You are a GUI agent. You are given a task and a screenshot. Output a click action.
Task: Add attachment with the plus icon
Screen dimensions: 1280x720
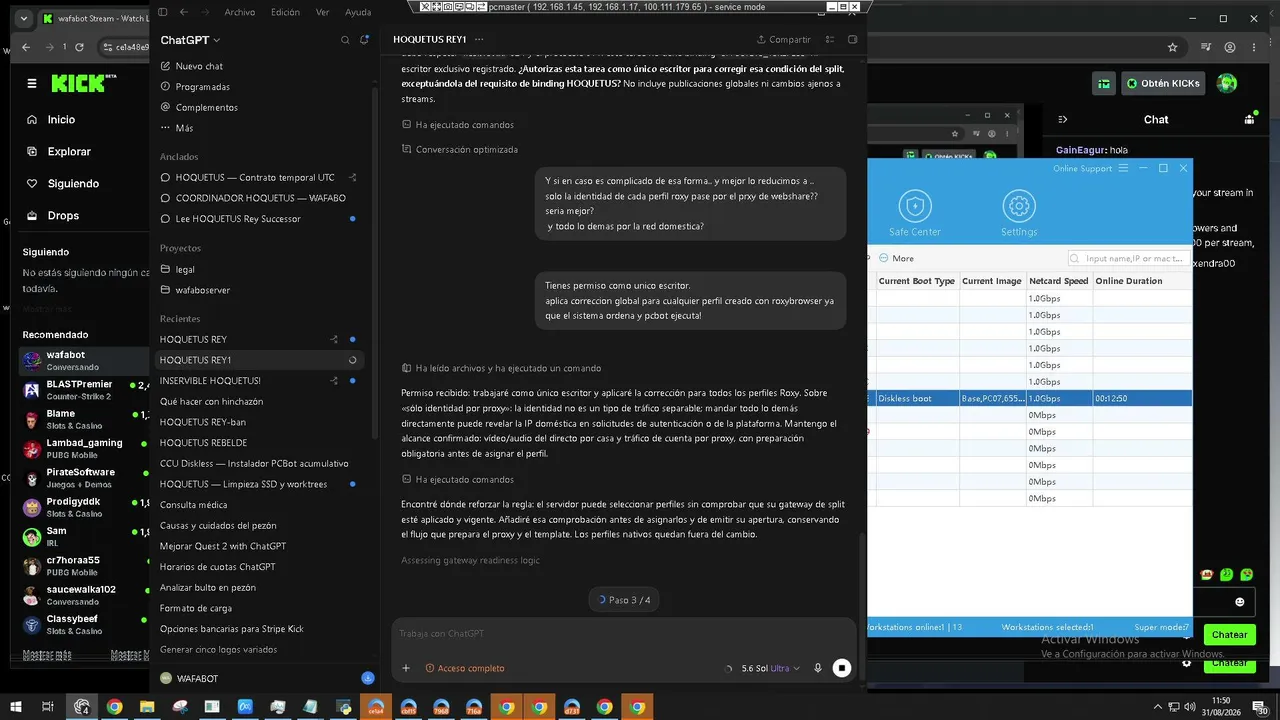[406, 668]
